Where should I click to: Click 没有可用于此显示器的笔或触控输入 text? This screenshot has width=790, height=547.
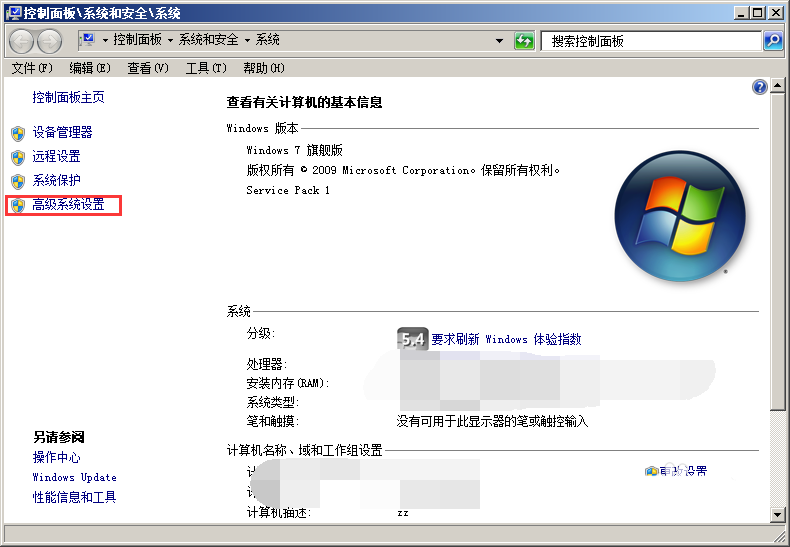[492, 422]
